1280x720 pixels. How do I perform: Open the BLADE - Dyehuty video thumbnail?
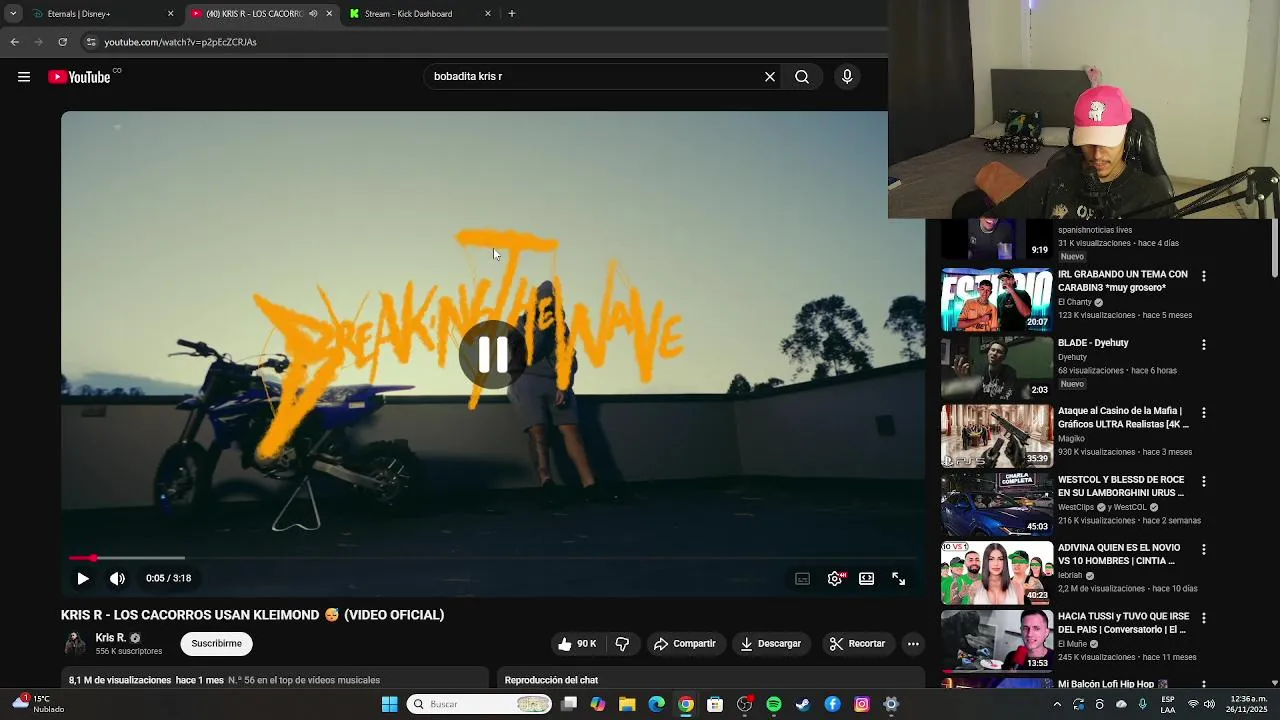click(x=997, y=367)
